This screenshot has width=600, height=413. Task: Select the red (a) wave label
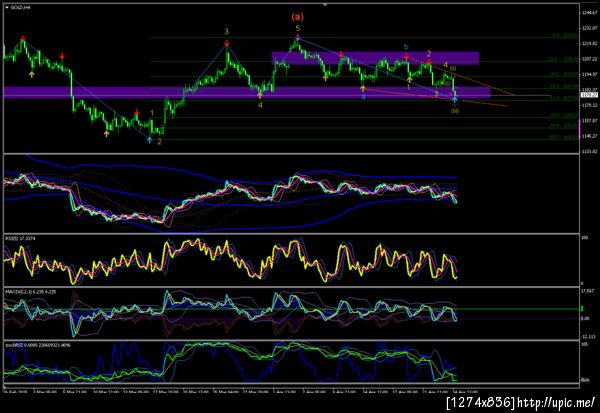click(x=297, y=17)
